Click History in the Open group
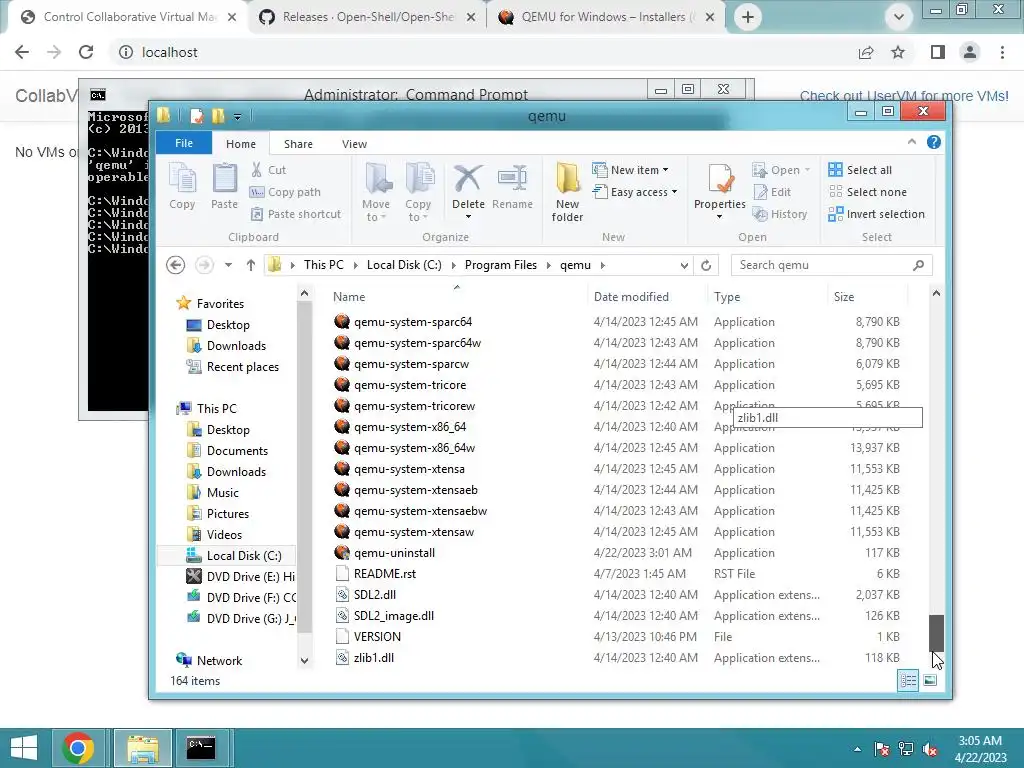The width and height of the screenshot is (1024, 768). tap(780, 214)
